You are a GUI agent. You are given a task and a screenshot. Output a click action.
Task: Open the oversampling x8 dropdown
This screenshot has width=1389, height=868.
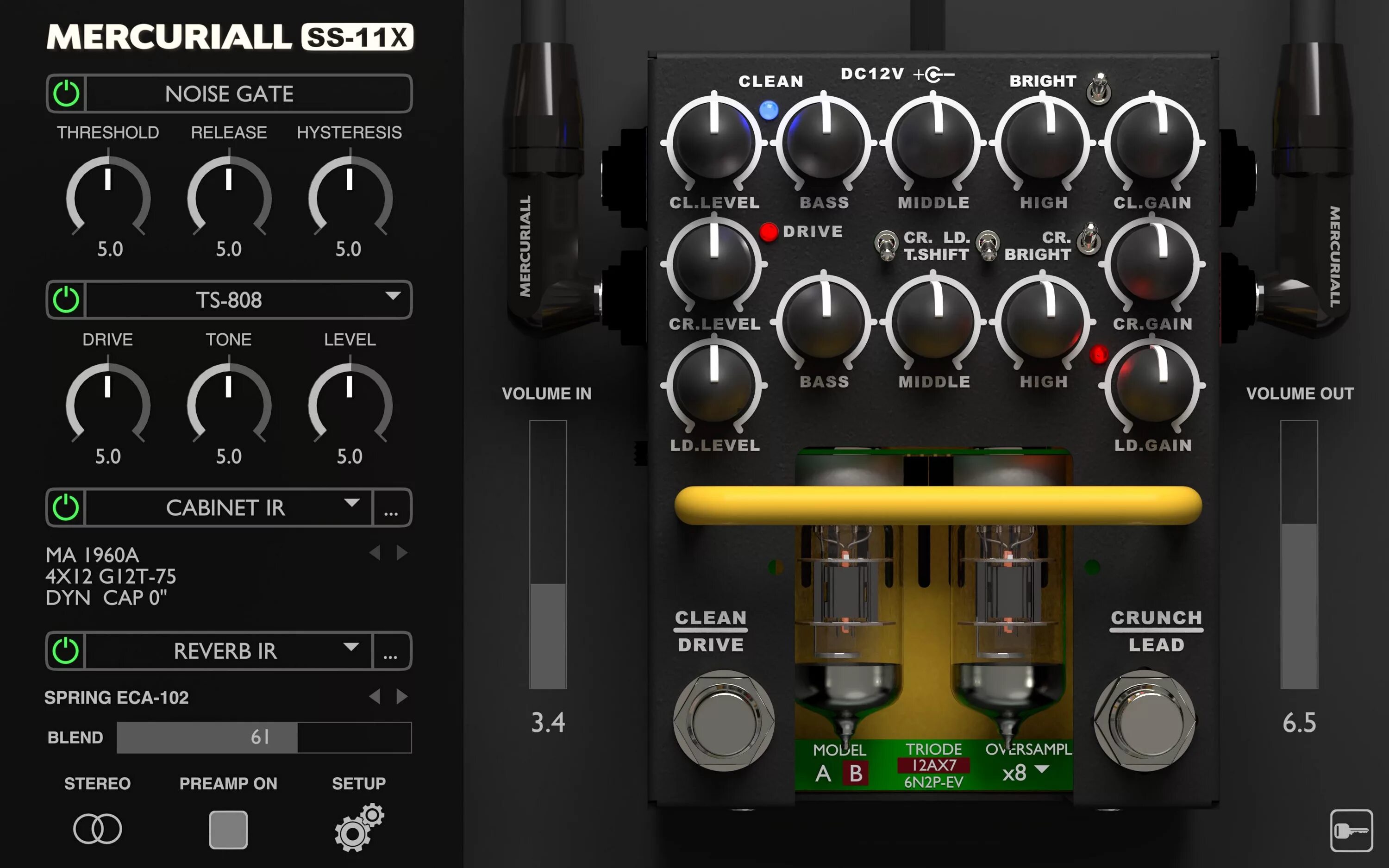click(x=1025, y=772)
